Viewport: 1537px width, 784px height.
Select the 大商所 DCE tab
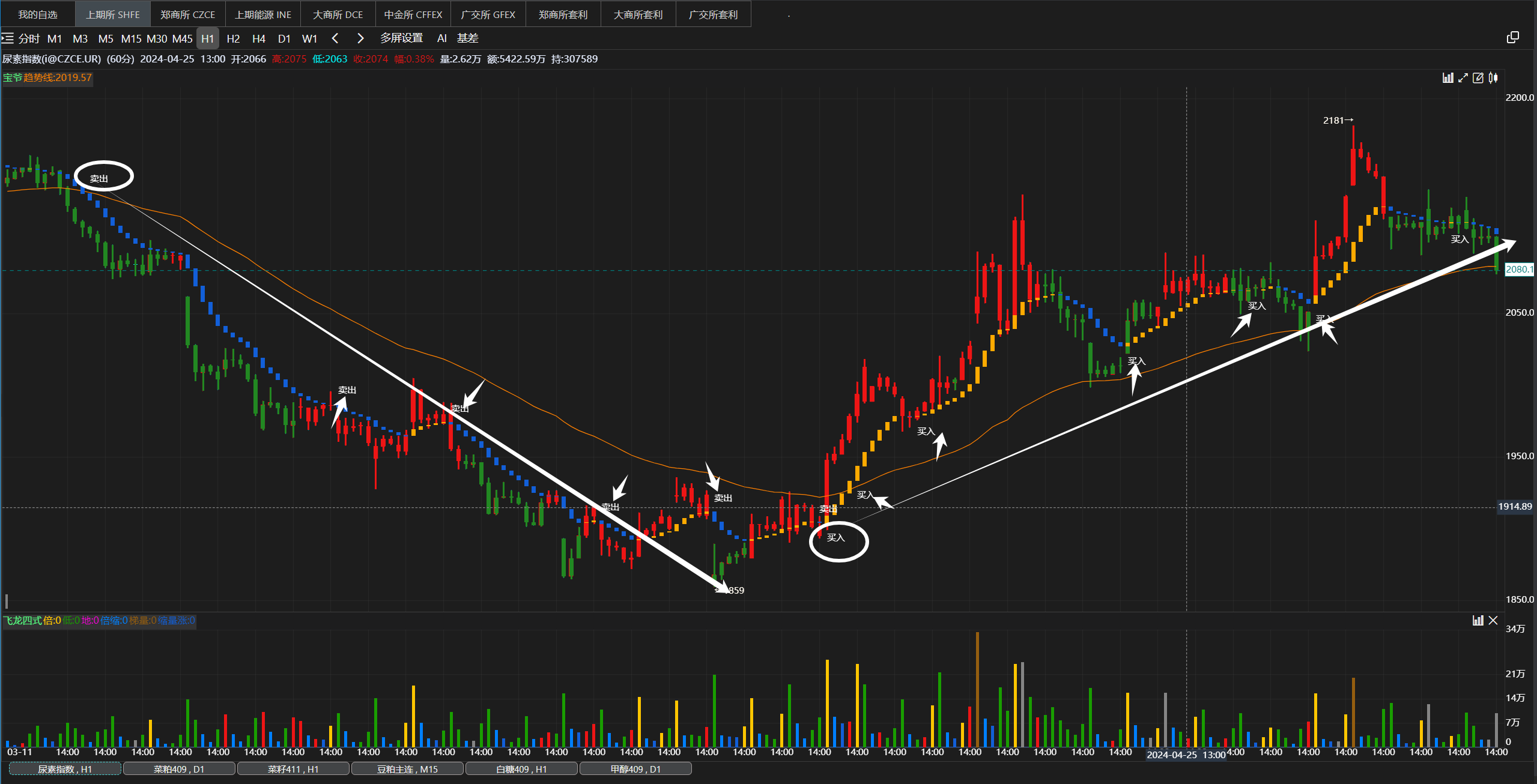338,14
